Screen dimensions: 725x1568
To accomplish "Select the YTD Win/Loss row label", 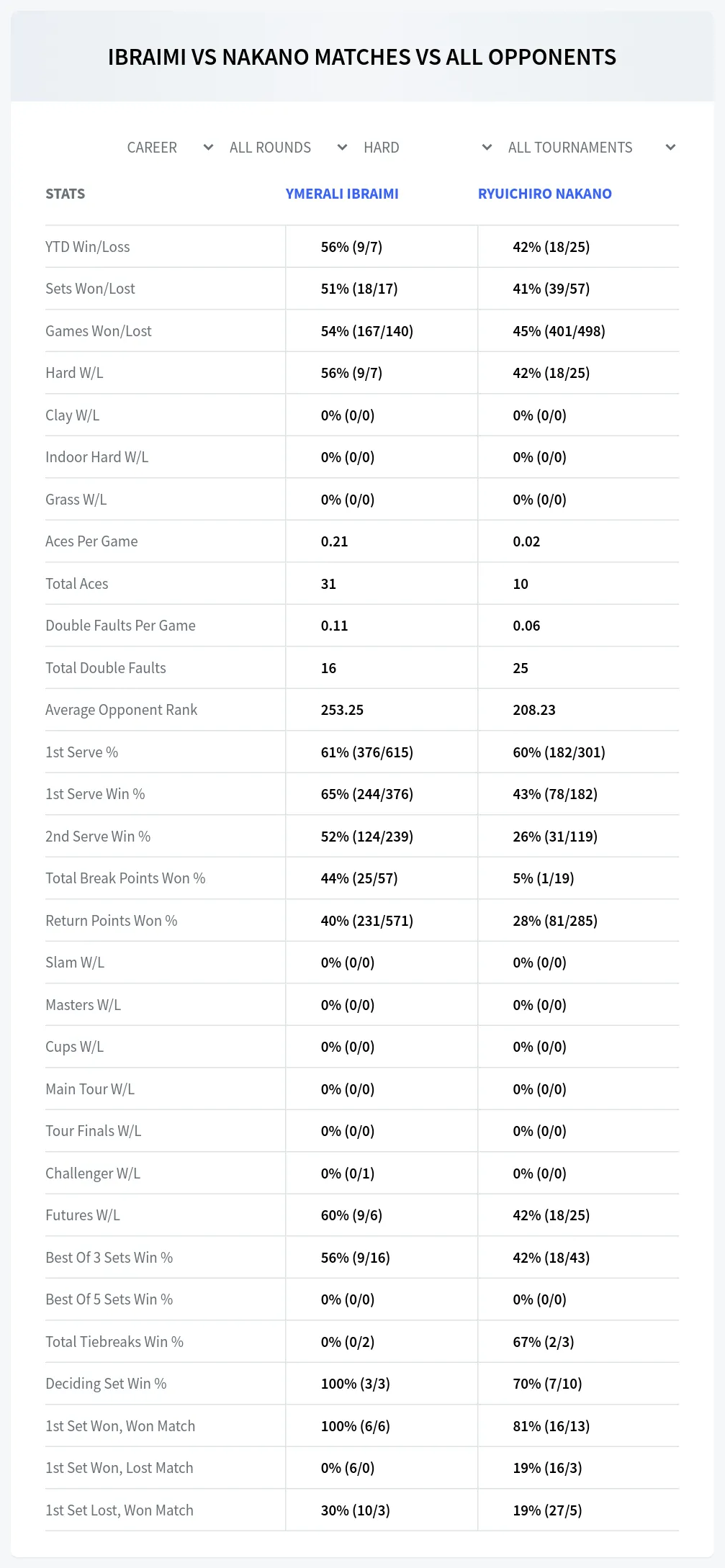I will point(88,247).
